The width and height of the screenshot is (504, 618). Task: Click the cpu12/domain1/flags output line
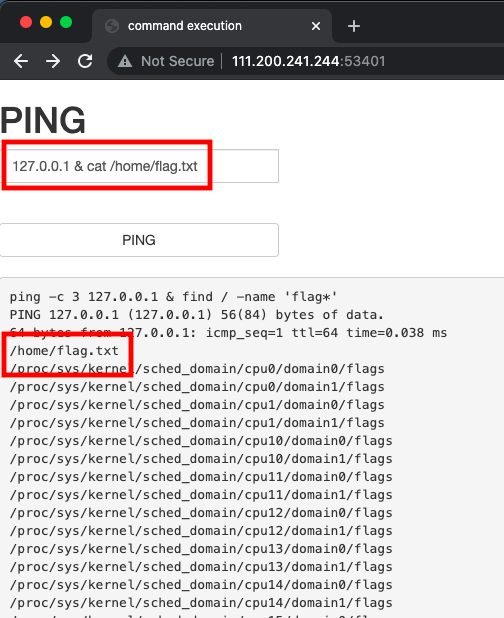(201, 531)
